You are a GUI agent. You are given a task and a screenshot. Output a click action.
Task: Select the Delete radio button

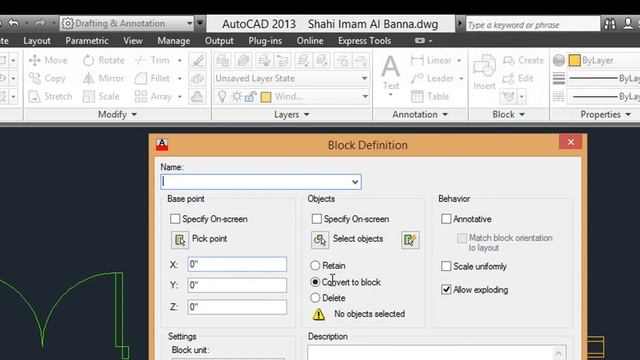tap(315, 298)
